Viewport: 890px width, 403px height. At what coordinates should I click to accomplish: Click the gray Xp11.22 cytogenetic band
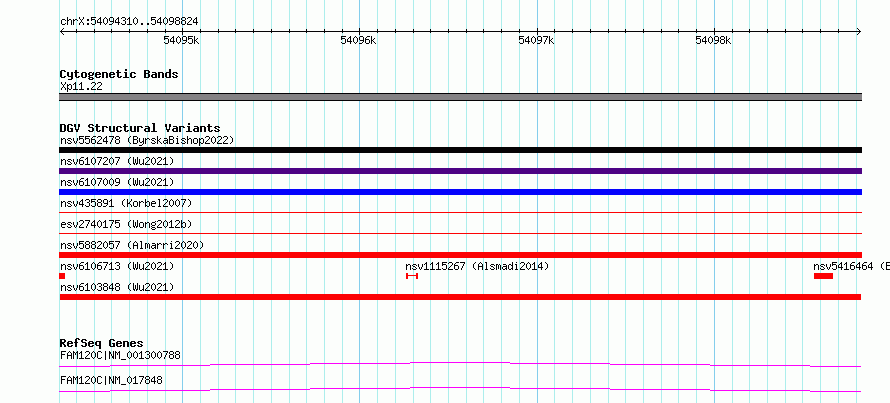pyautogui.click(x=460, y=97)
